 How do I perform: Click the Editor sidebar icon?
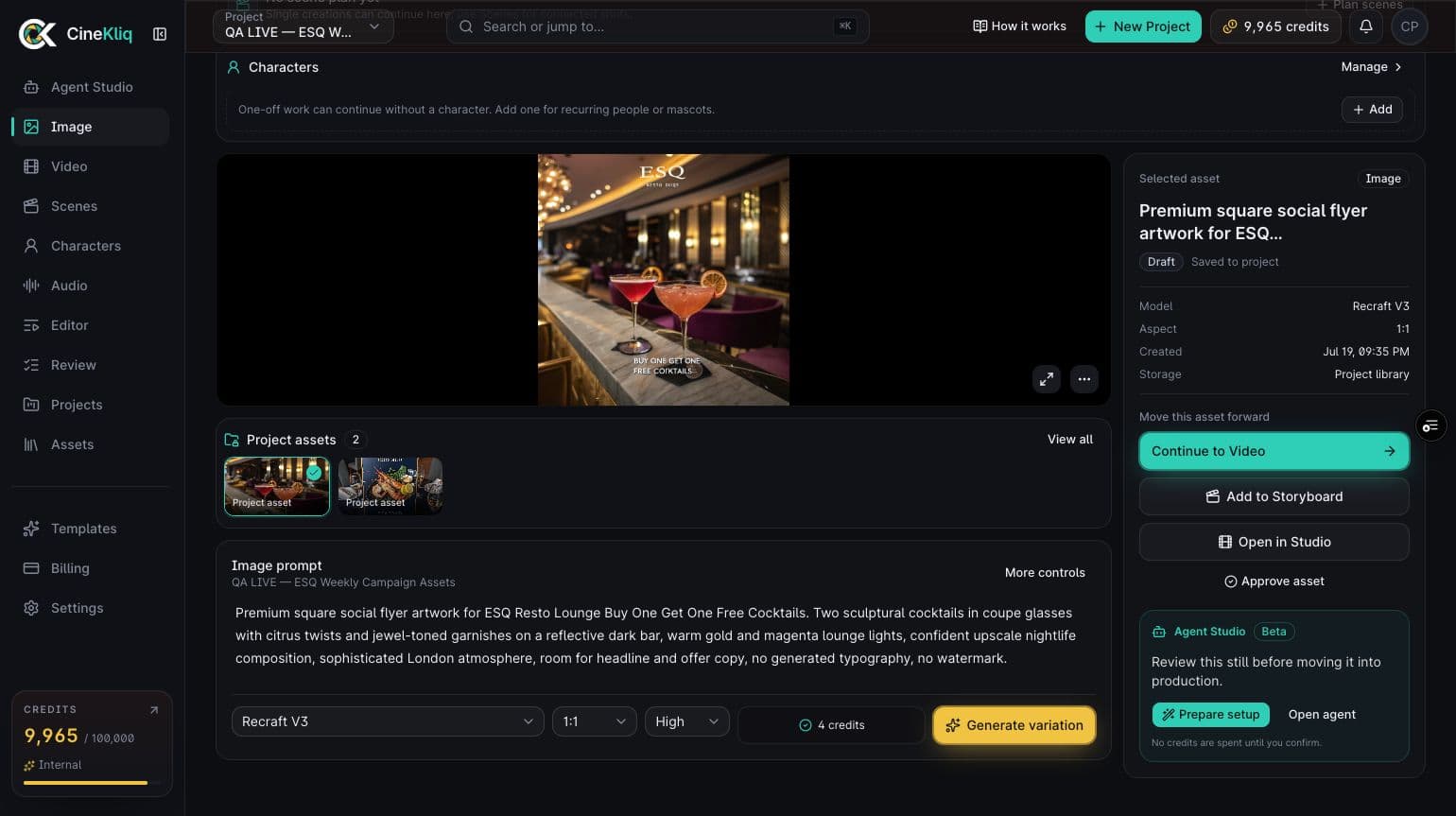[31, 325]
